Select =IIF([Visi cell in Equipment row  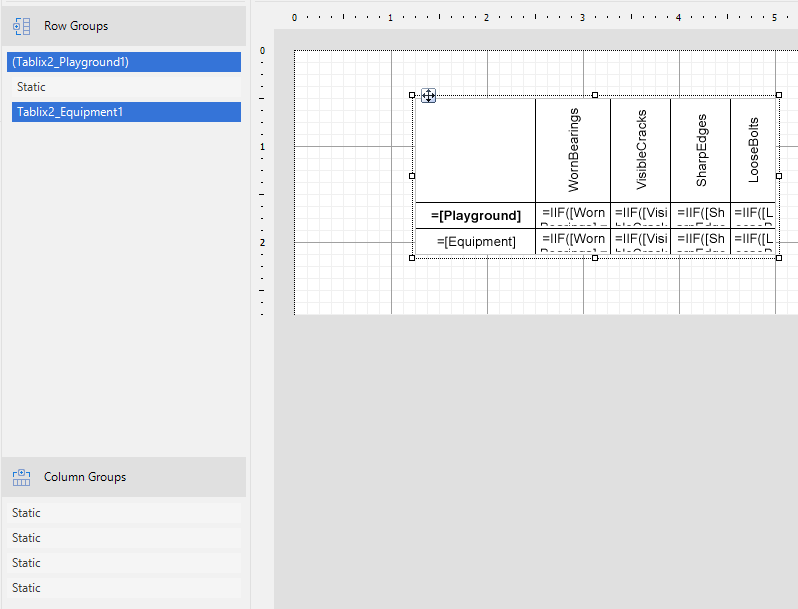(641, 242)
